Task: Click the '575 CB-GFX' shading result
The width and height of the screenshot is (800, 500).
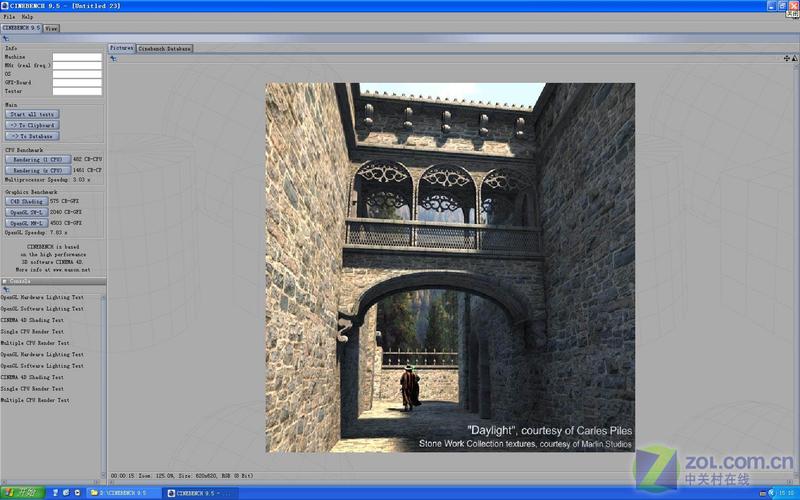Action: point(64,201)
